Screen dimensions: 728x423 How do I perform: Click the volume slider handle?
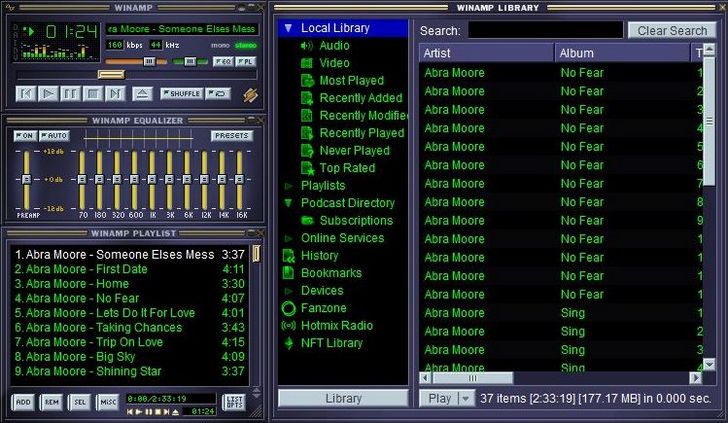point(149,61)
